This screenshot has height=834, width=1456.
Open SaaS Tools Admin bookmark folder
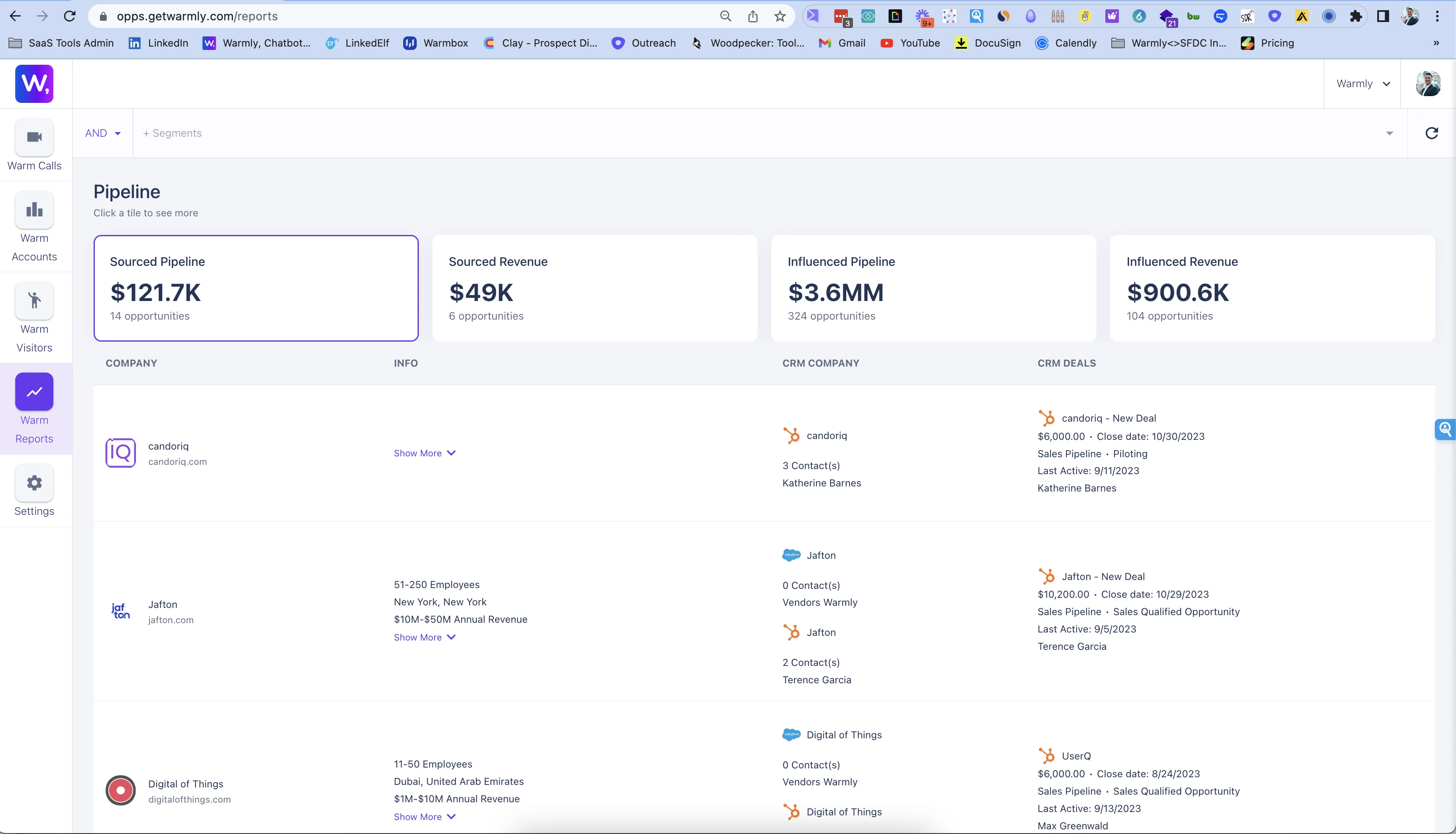(x=61, y=43)
